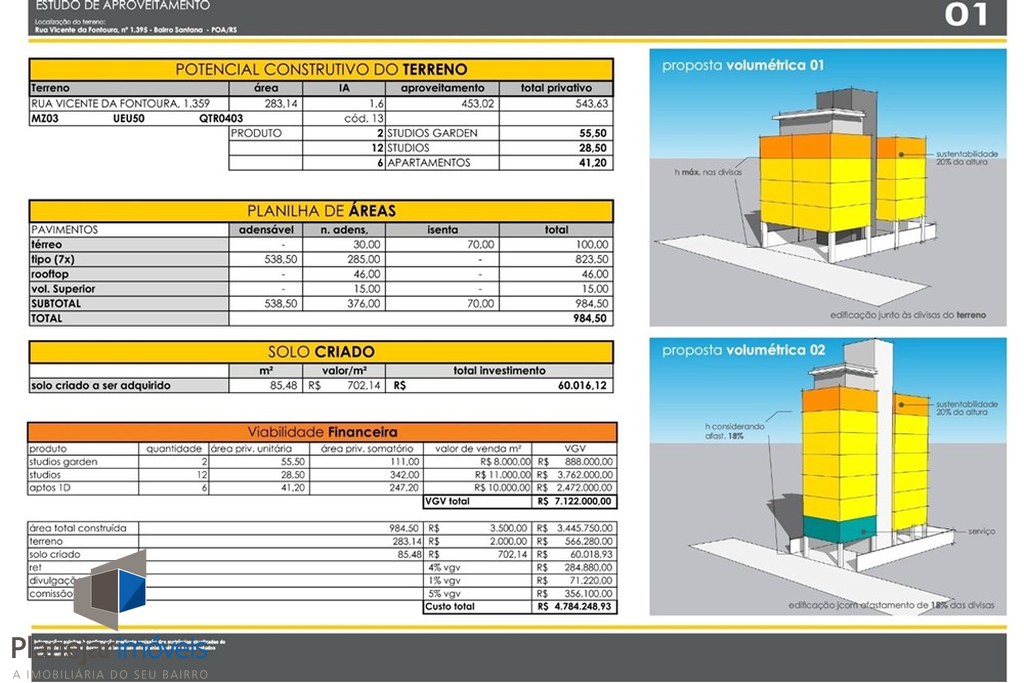Click the Solo Criado section header

coord(321,352)
